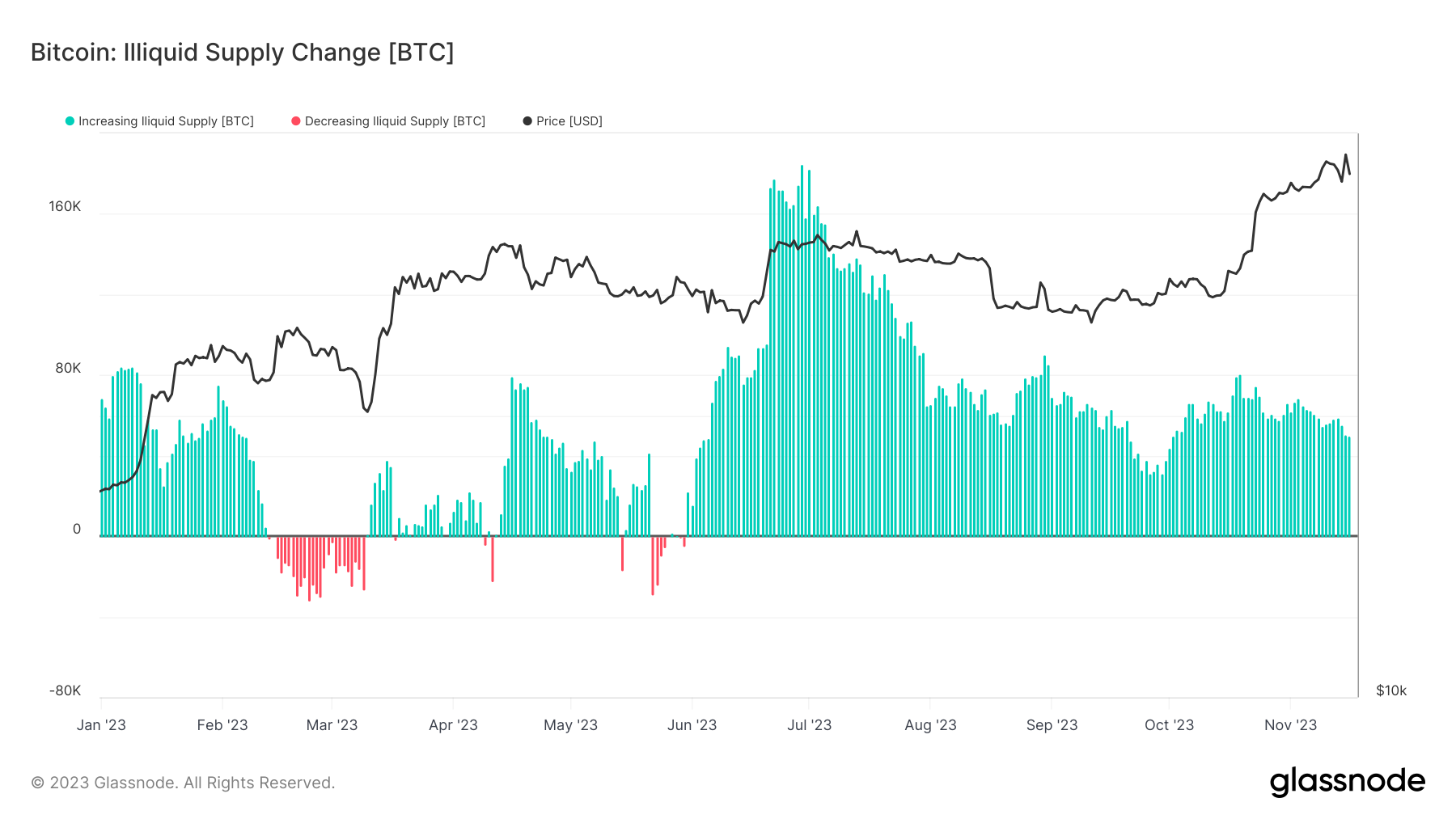Click the copyright notice text
This screenshot has width=1456, height=819.
tap(183, 783)
